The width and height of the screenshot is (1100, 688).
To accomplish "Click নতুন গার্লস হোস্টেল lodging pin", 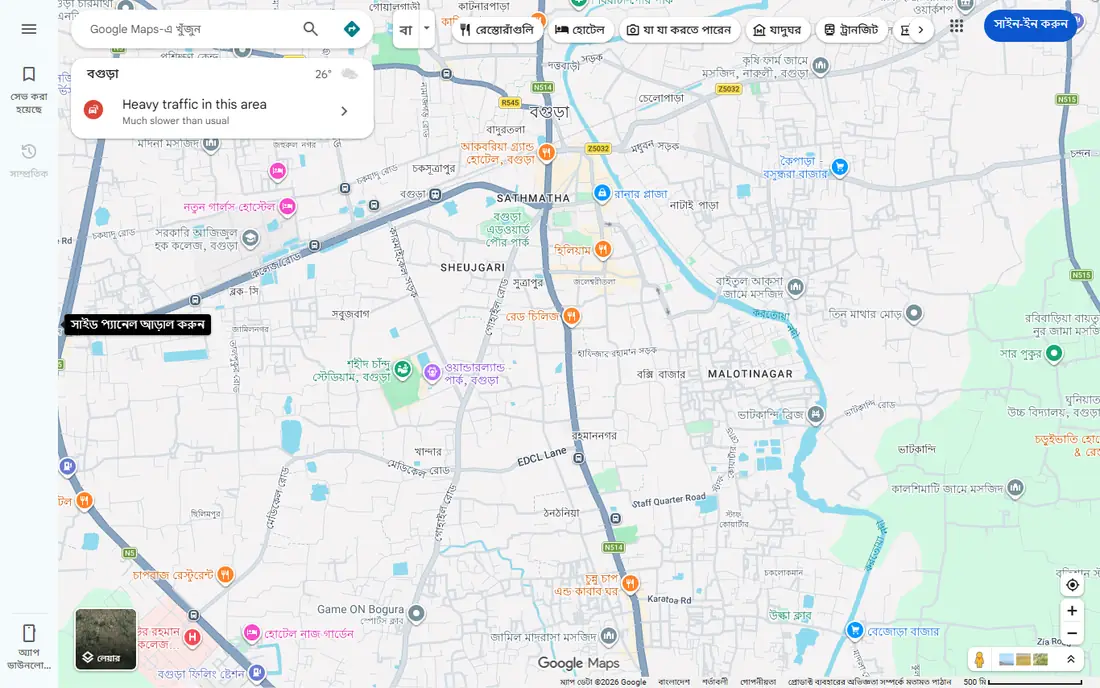I will [287, 206].
